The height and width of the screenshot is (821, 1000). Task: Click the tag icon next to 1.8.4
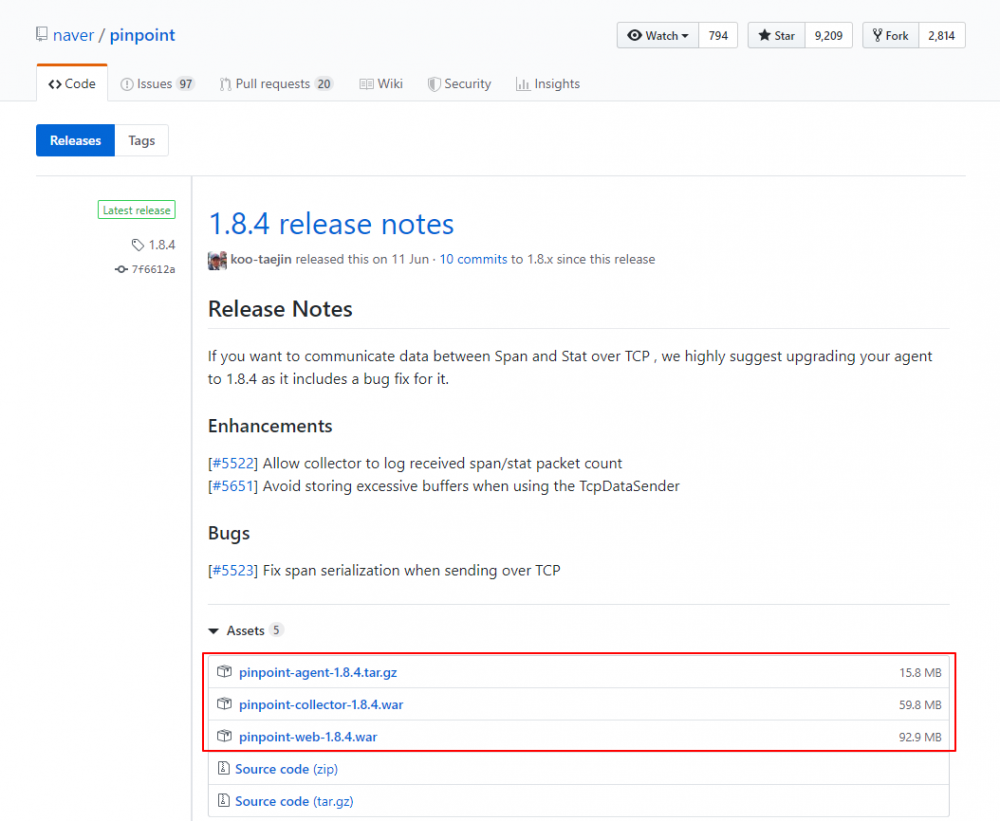138,244
